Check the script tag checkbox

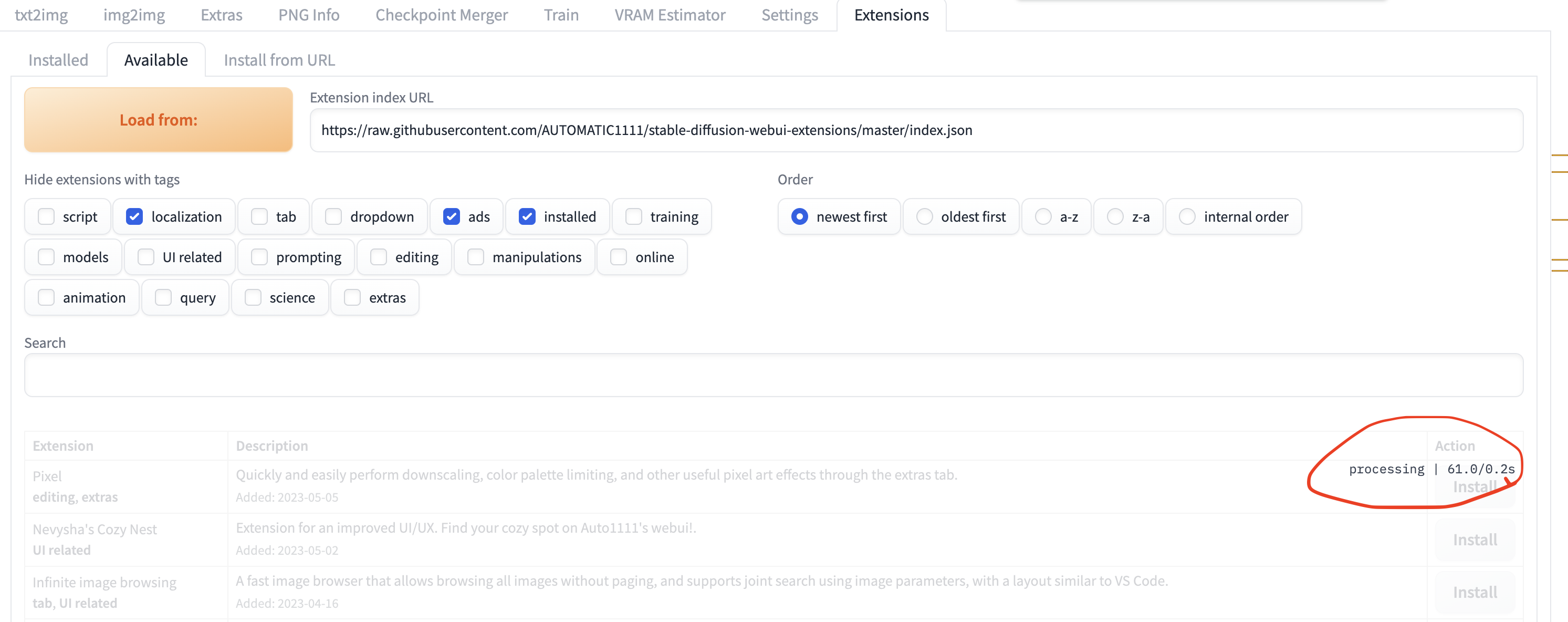pos(46,216)
